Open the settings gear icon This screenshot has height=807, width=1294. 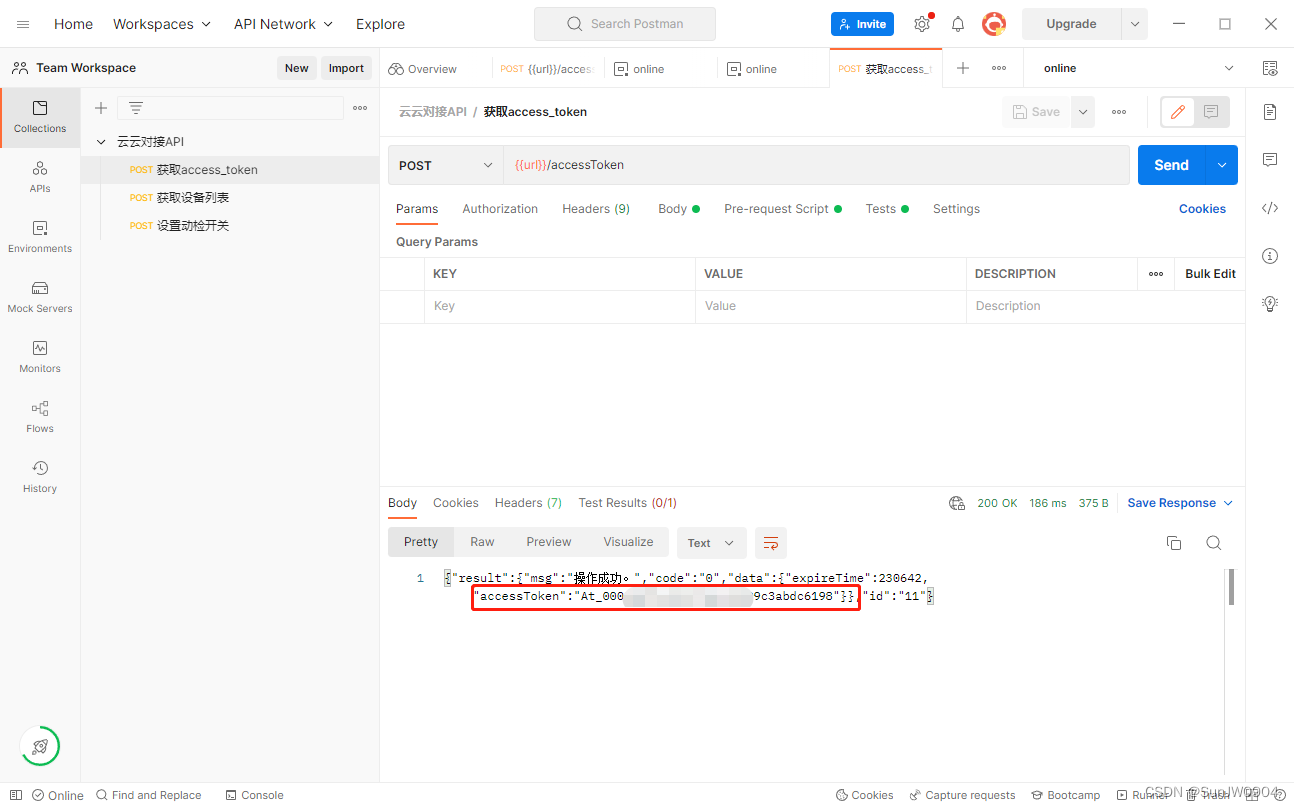[922, 24]
